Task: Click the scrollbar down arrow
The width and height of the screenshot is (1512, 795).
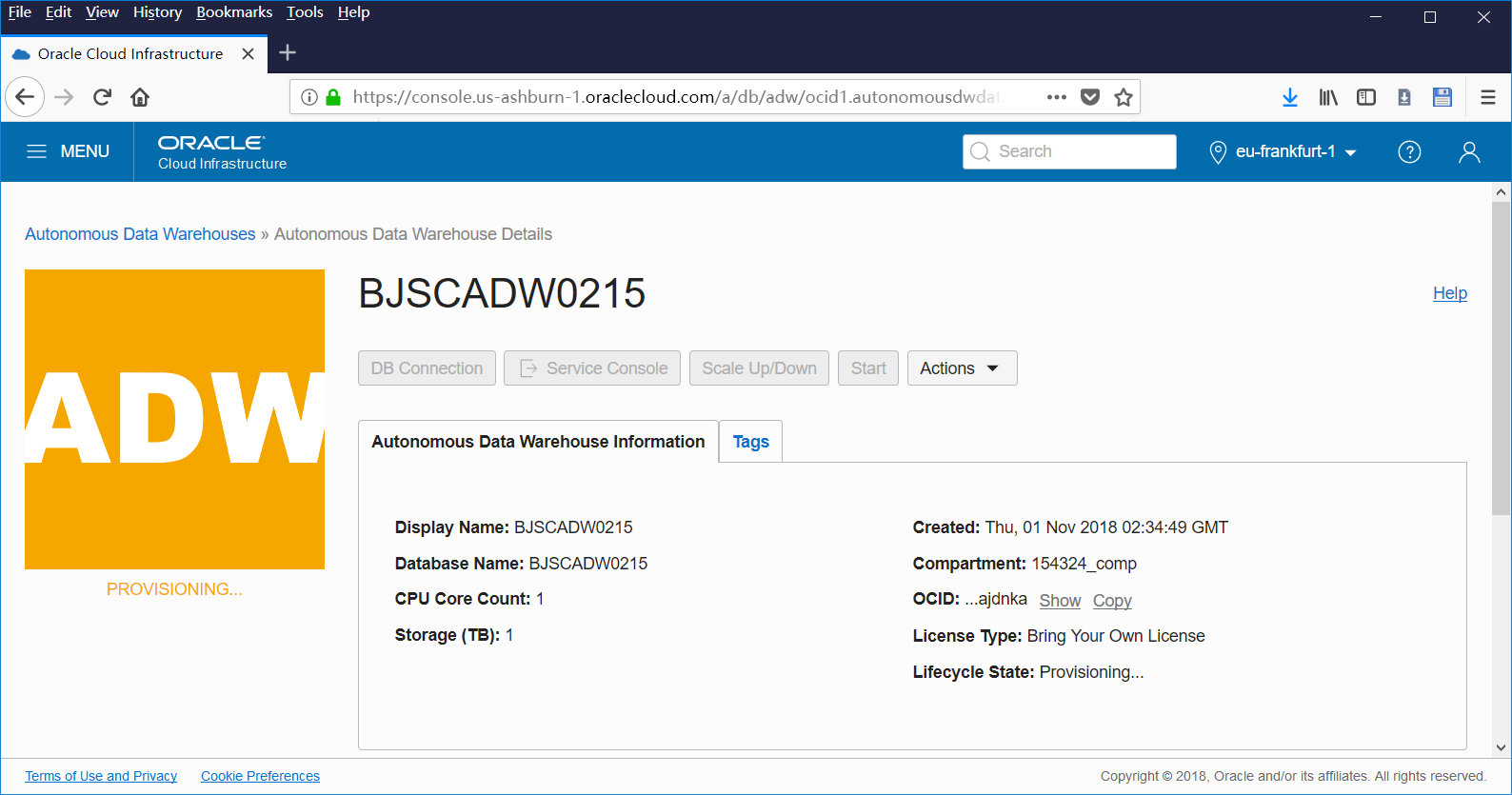Action: (x=1502, y=748)
